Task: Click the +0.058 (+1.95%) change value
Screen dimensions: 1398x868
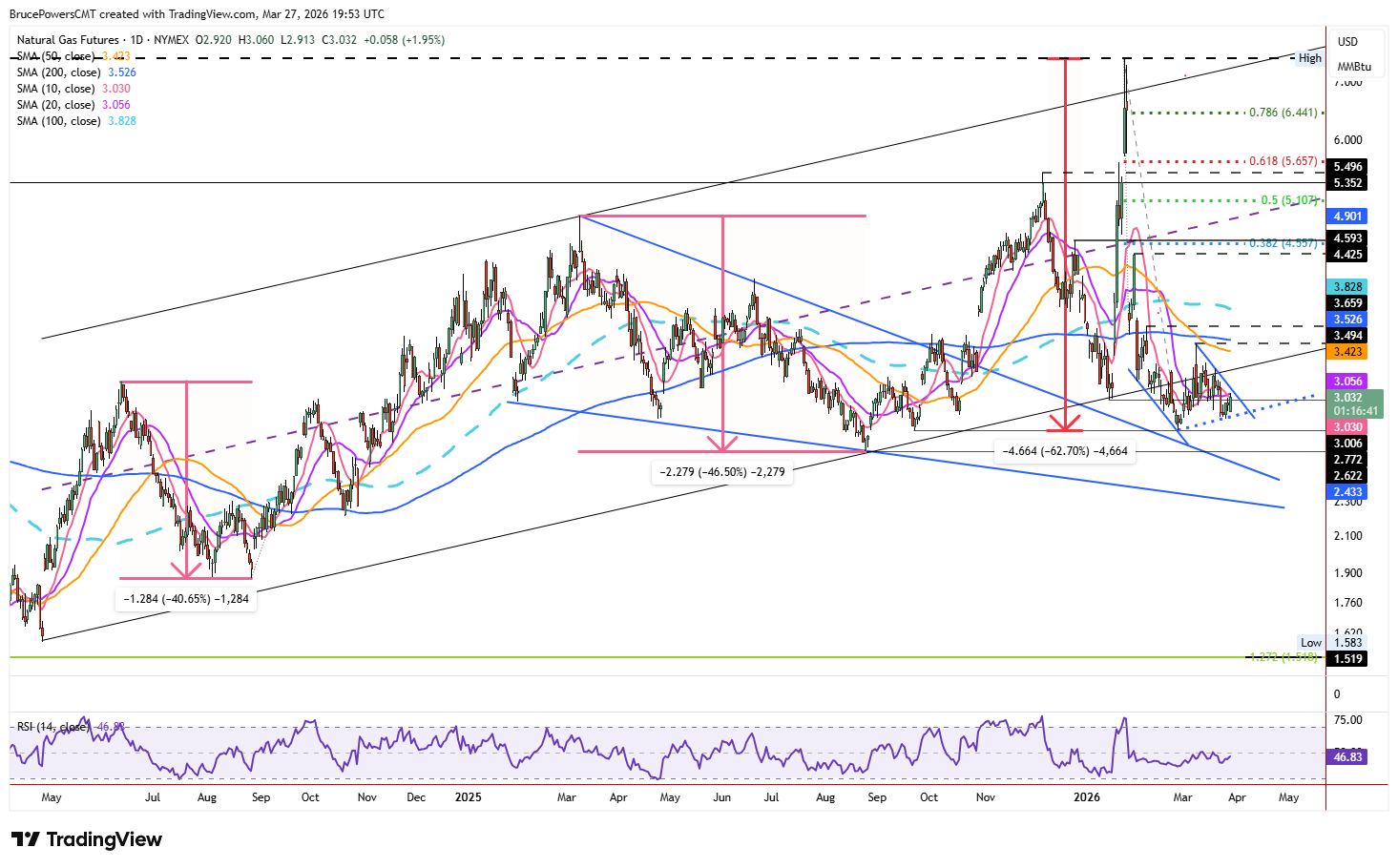Action: 403,40
